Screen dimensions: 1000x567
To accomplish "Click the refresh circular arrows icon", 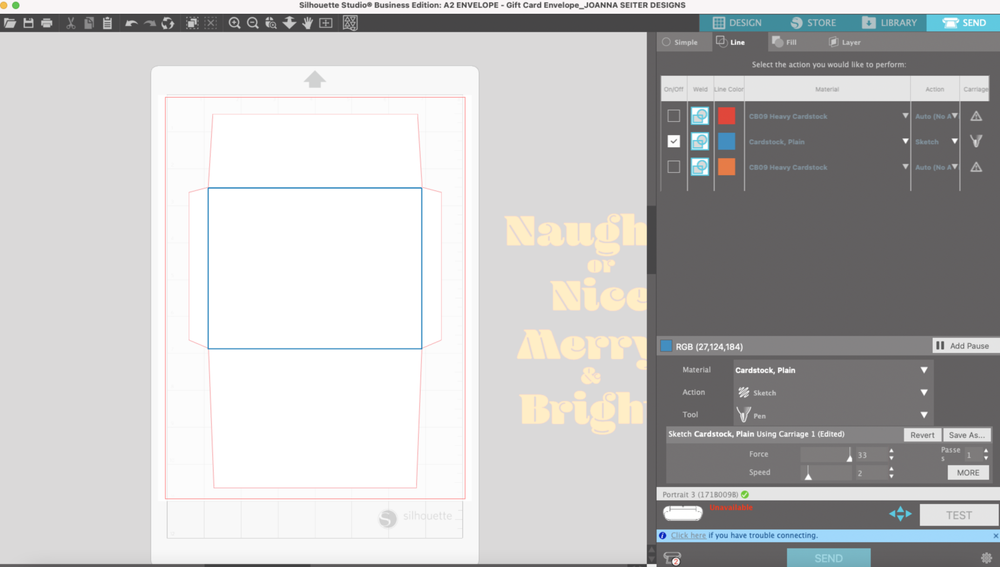I will coord(168,23).
